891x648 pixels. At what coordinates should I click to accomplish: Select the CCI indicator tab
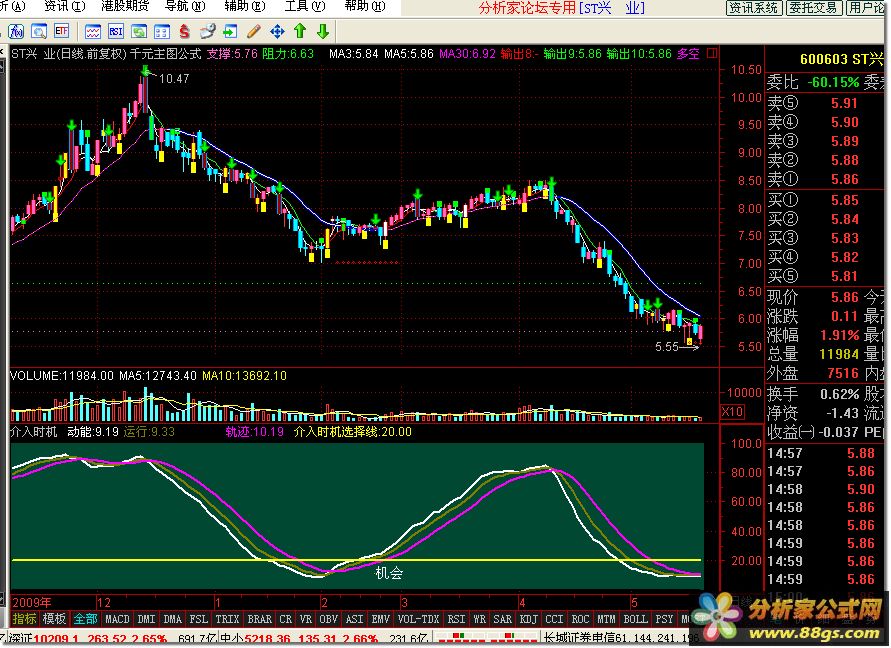click(555, 619)
